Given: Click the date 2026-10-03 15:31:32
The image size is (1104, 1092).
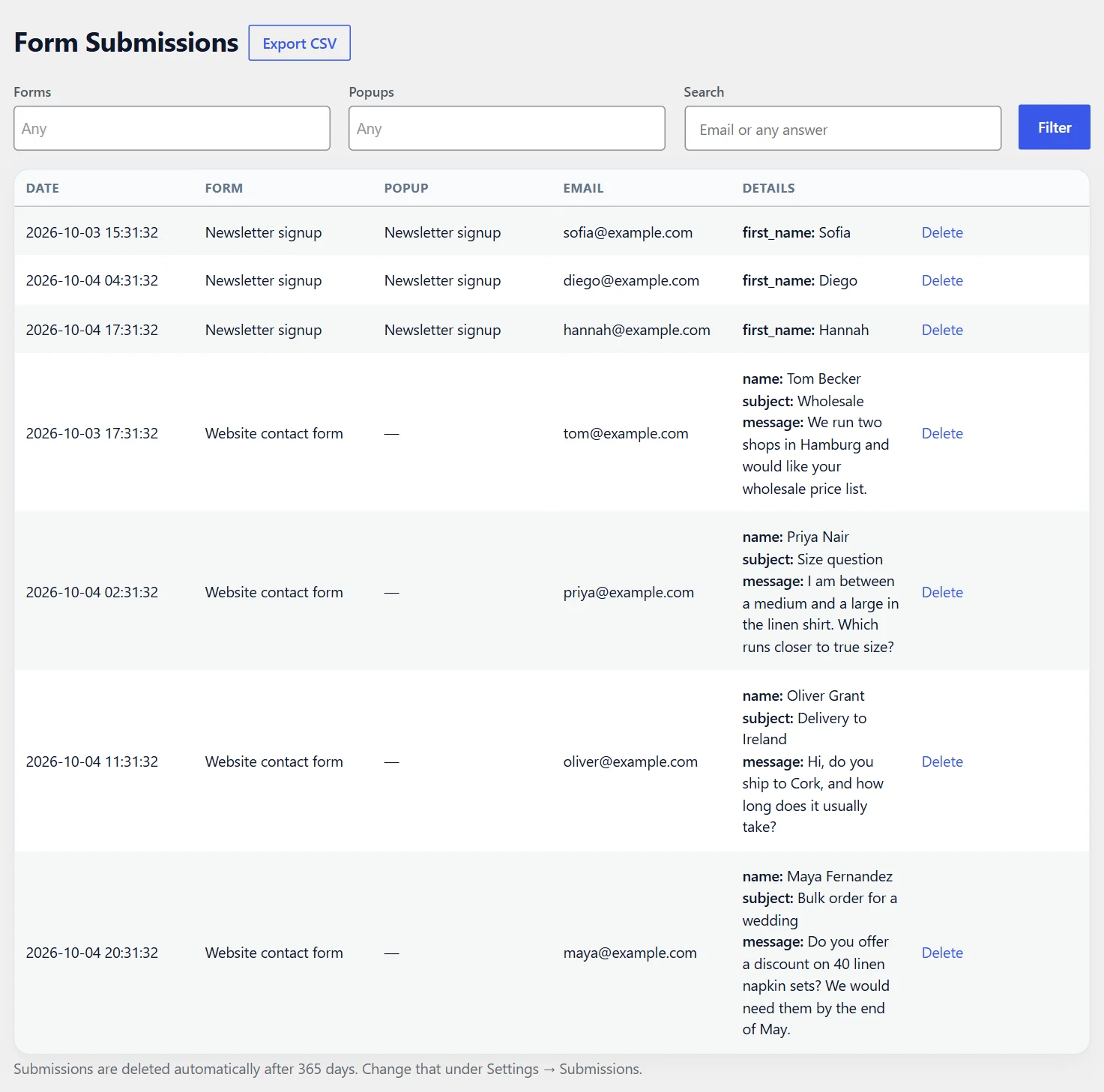Looking at the screenshot, I should click(x=92, y=232).
